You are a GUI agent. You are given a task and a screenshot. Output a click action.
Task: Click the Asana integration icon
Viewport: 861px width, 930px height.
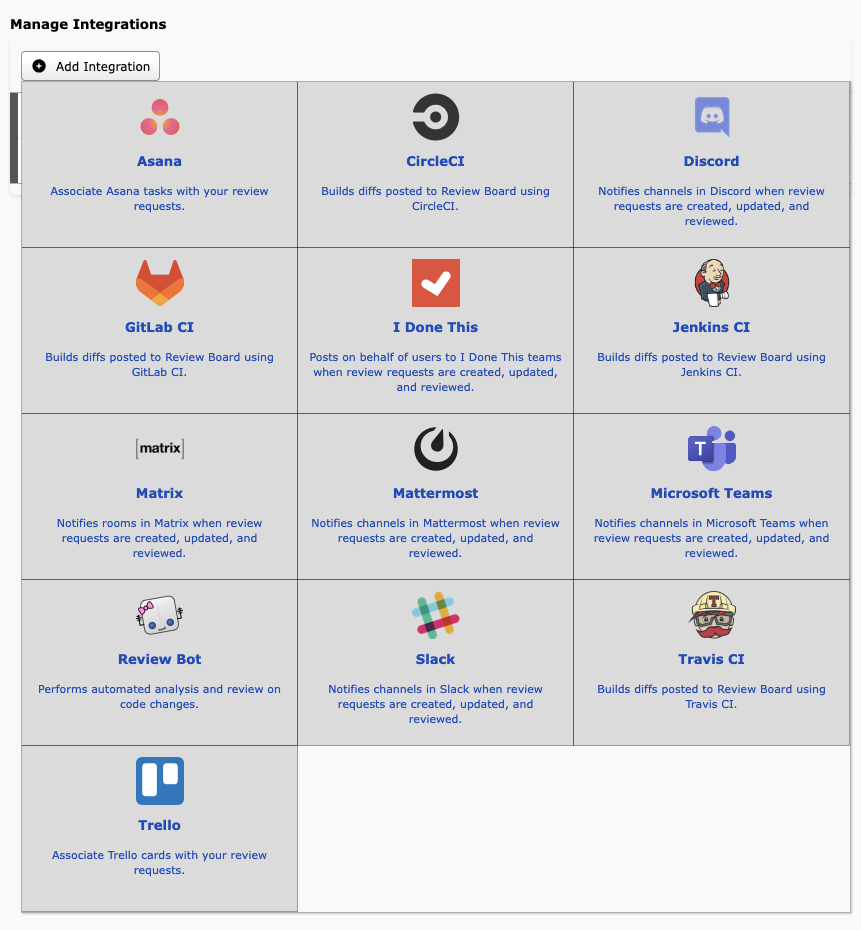(x=159, y=116)
